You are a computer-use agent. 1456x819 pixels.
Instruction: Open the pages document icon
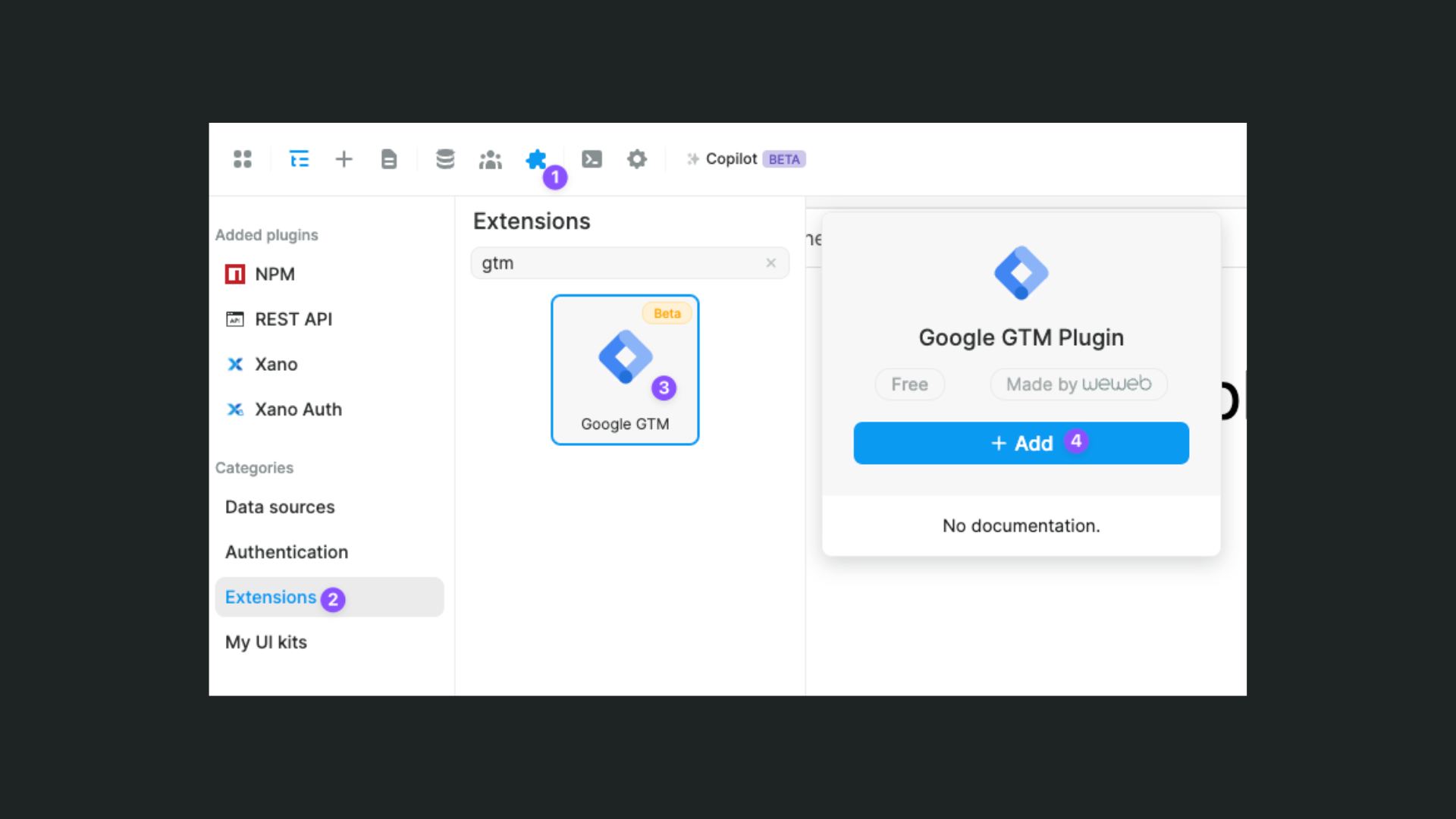[389, 159]
